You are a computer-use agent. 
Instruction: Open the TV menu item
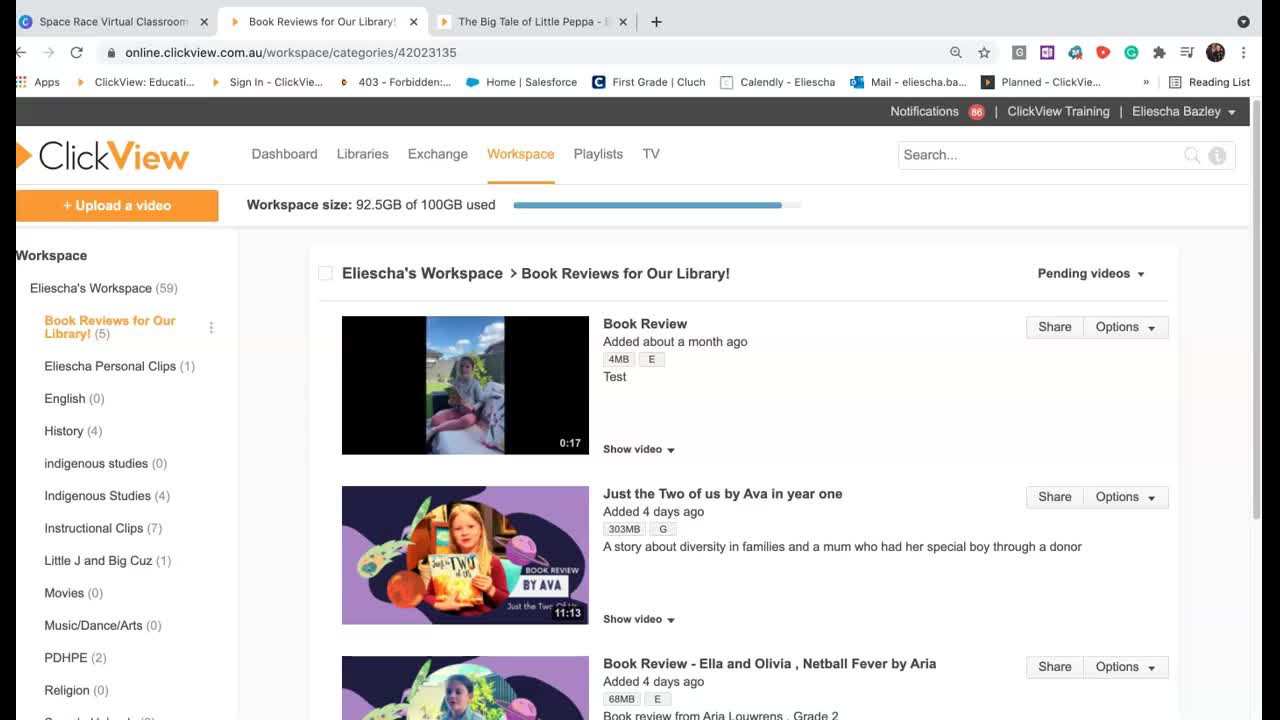pyautogui.click(x=651, y=154)
